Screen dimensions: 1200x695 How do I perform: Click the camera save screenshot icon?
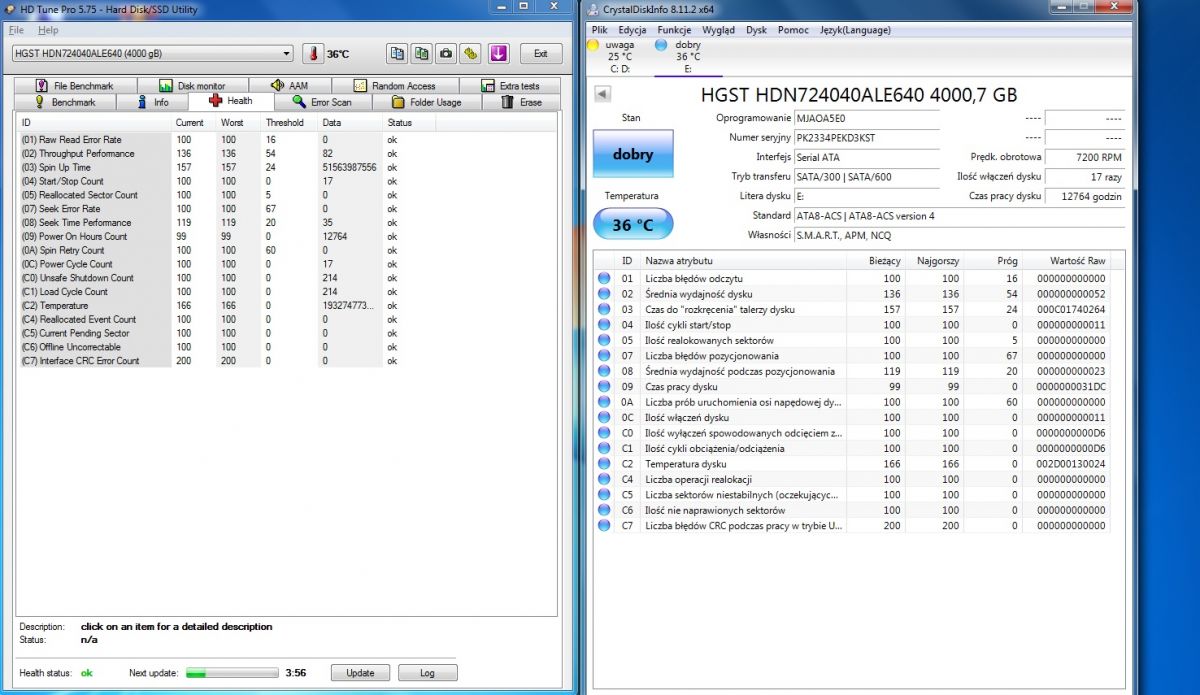[x=446, y=53]
